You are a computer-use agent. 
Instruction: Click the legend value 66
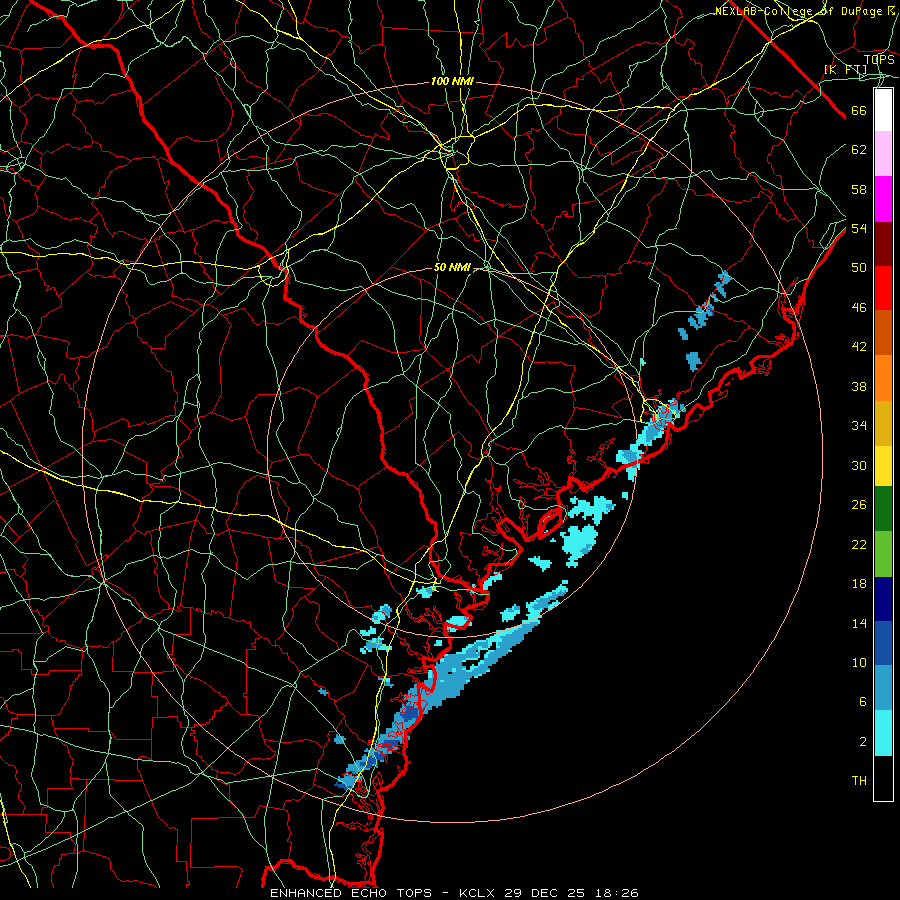coord(859,110)
